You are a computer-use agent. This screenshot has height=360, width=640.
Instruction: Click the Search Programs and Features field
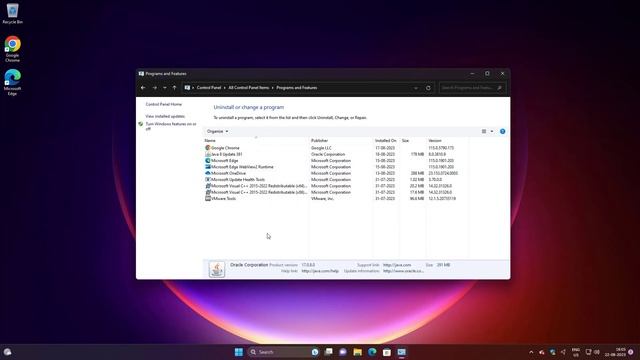tap(472, 88)
